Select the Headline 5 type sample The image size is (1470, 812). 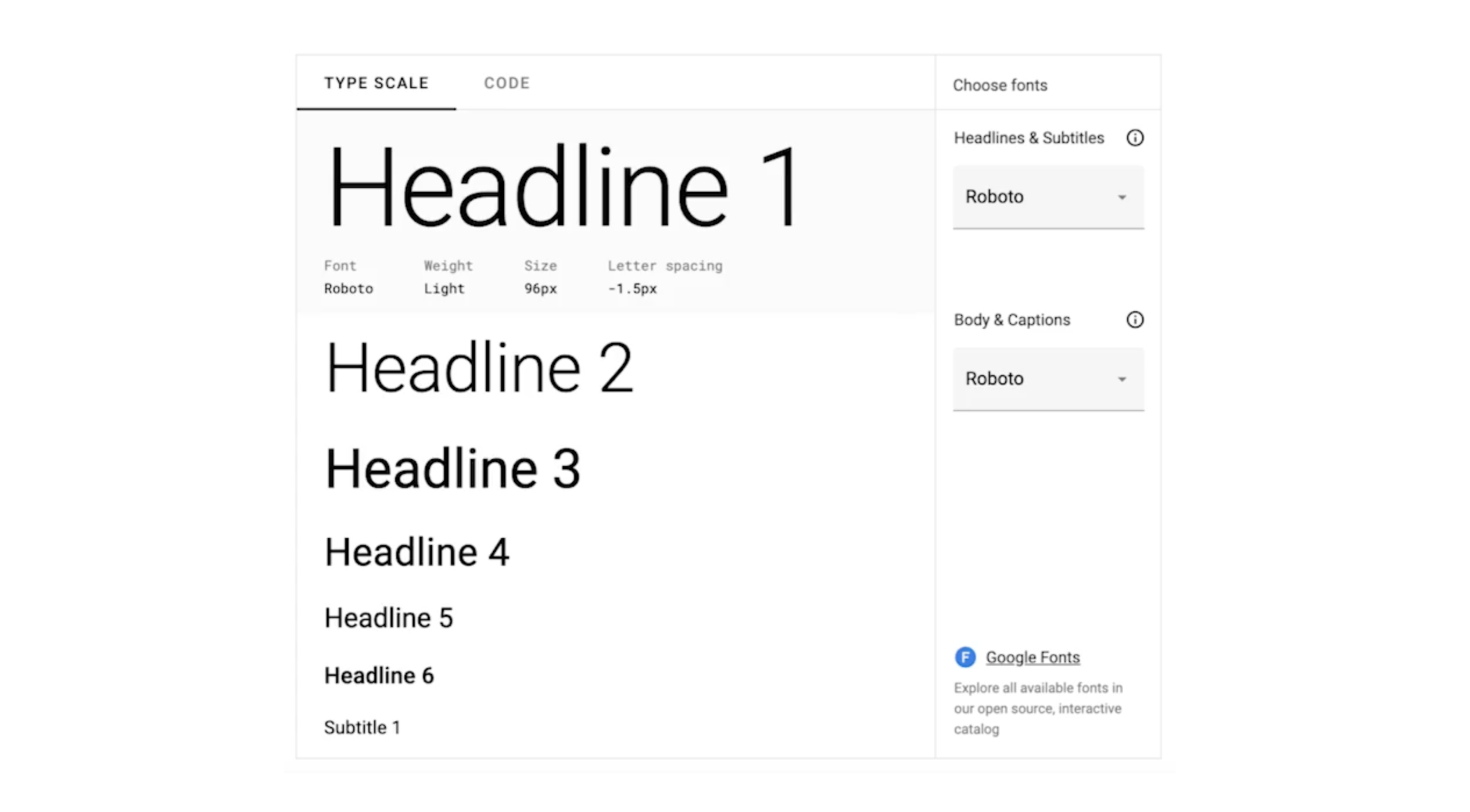388,617
